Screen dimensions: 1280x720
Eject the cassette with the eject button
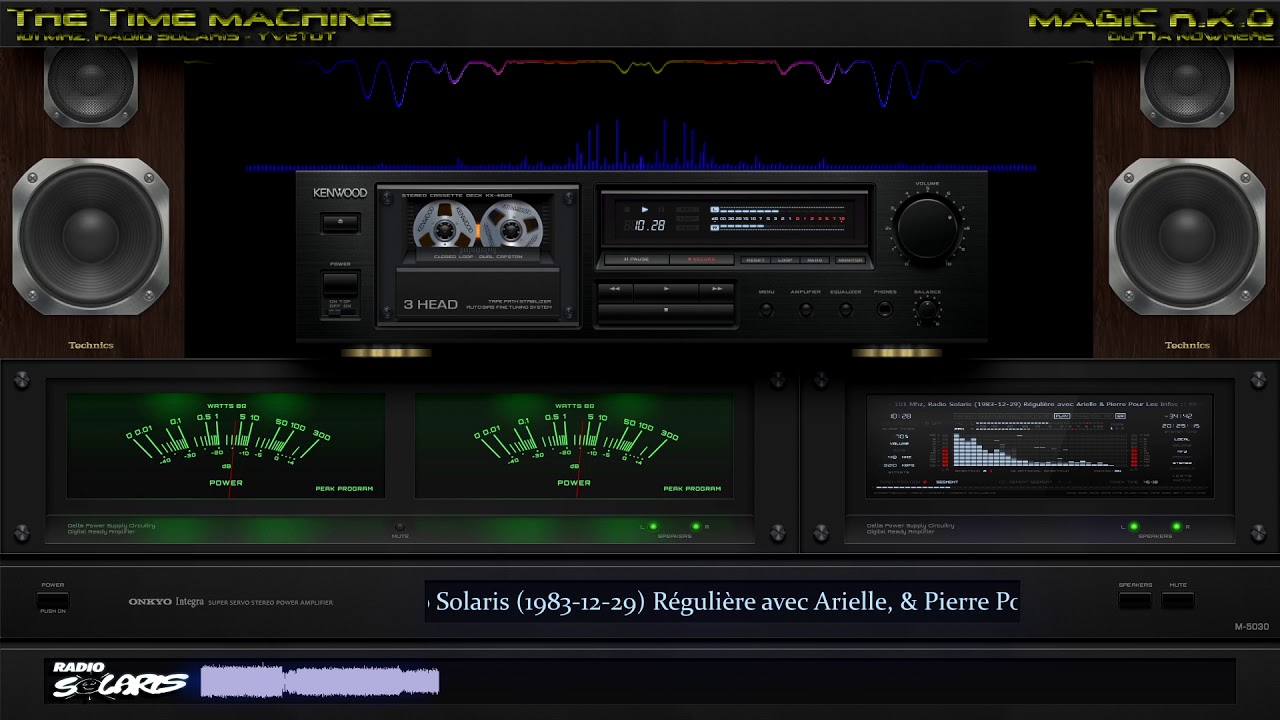340,222
